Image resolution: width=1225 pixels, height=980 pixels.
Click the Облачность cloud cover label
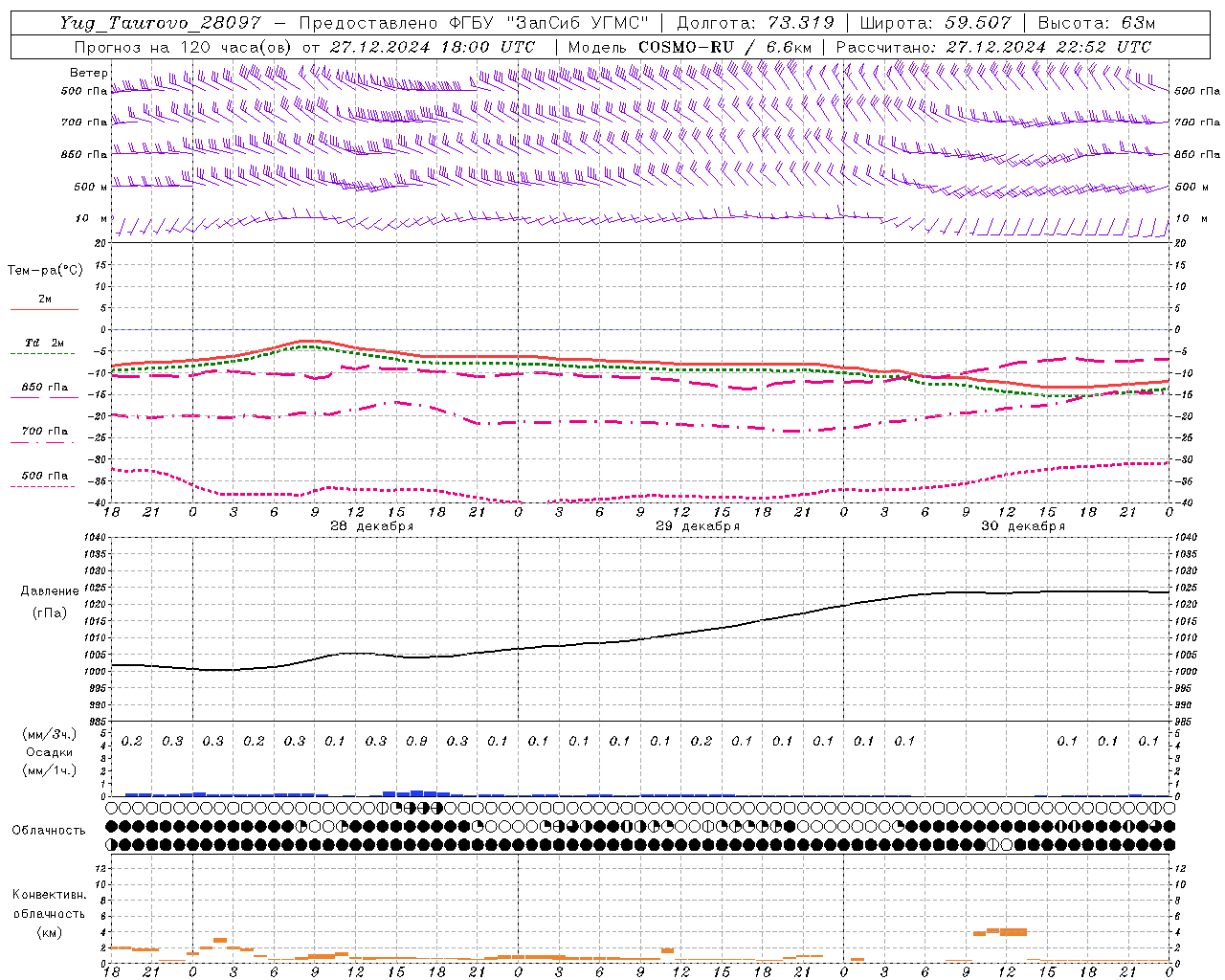point(49,831)
